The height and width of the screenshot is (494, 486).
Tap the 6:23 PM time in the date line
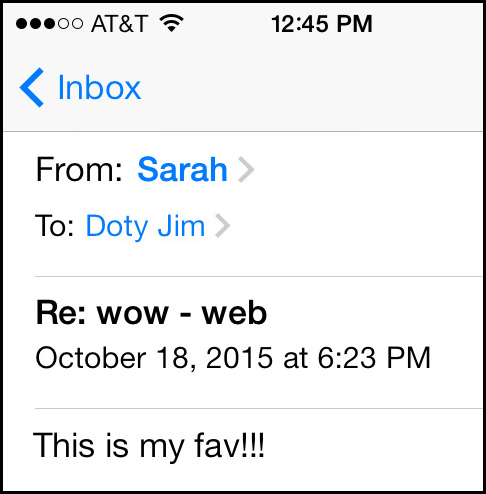(374, 358)
